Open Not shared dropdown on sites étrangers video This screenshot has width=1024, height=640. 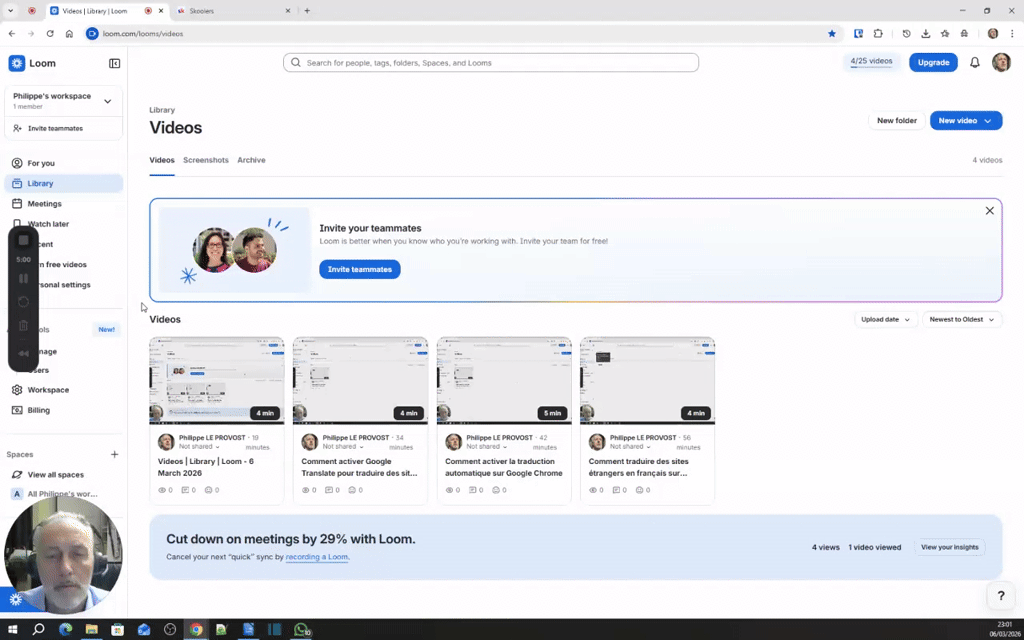[631, 447]
